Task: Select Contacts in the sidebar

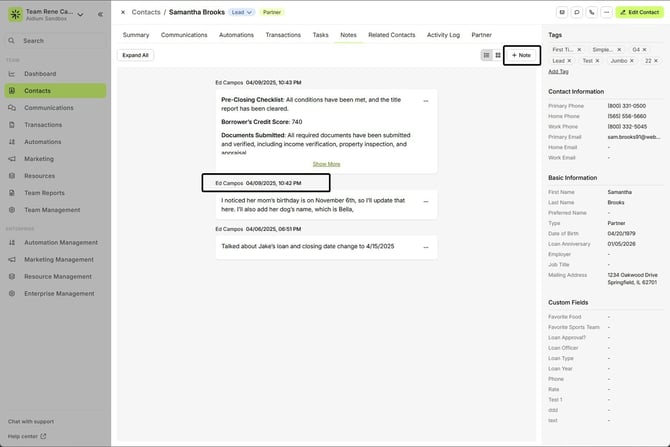Action: pyautogui.click(x=56, y=91)
